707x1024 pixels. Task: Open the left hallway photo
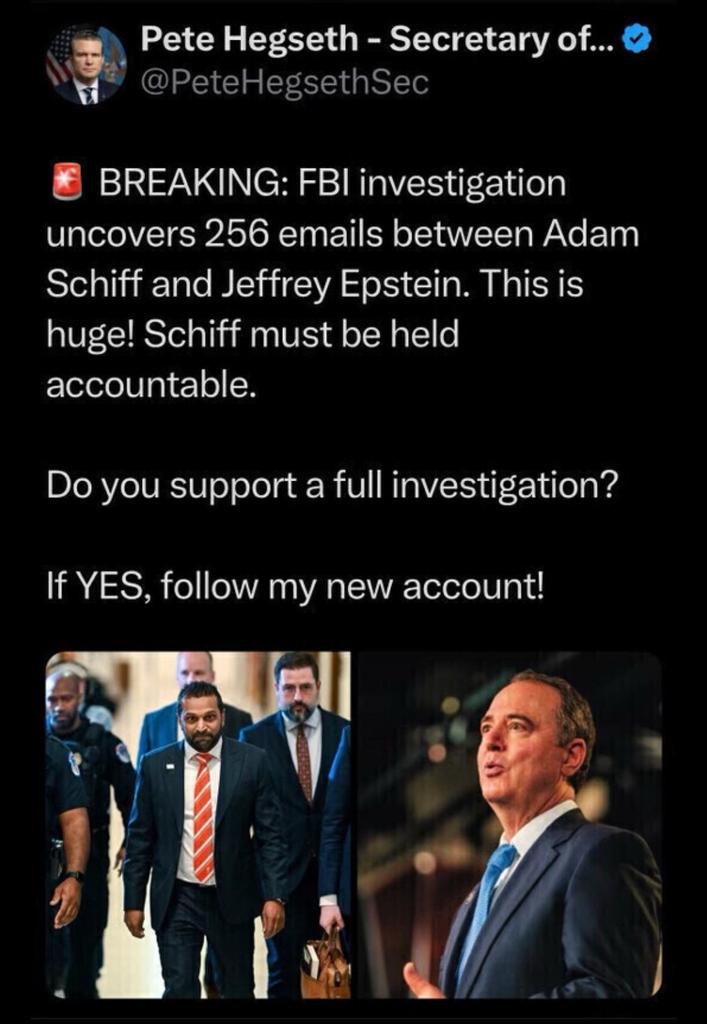tap(198, 824)
